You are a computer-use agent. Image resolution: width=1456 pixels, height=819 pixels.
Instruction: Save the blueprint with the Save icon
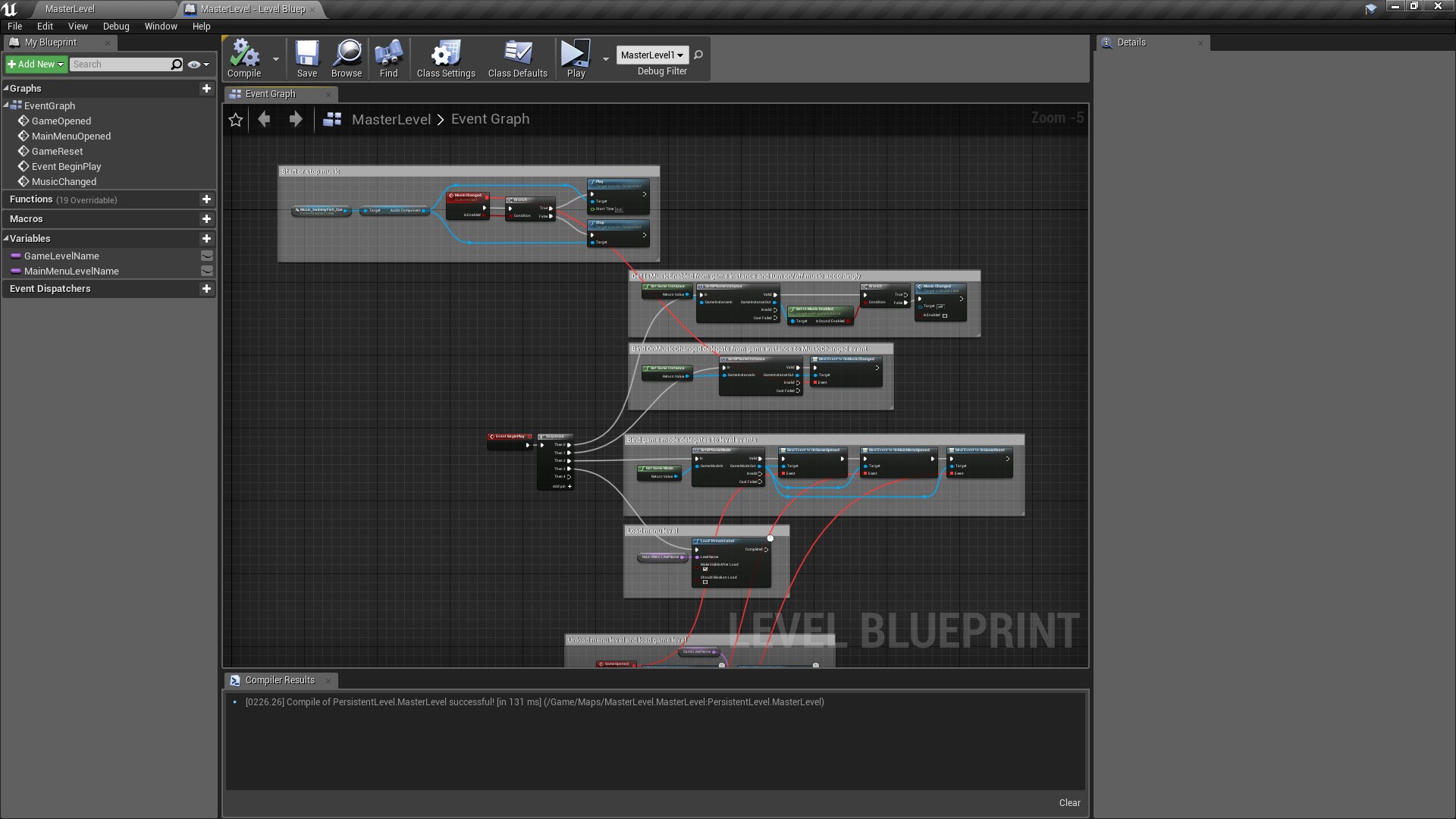point(306,53)
